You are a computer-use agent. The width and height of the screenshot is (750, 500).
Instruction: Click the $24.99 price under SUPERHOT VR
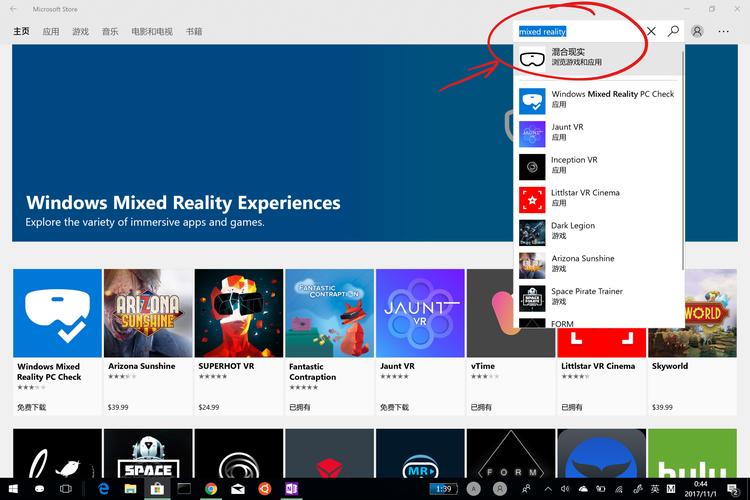(209, 407)
